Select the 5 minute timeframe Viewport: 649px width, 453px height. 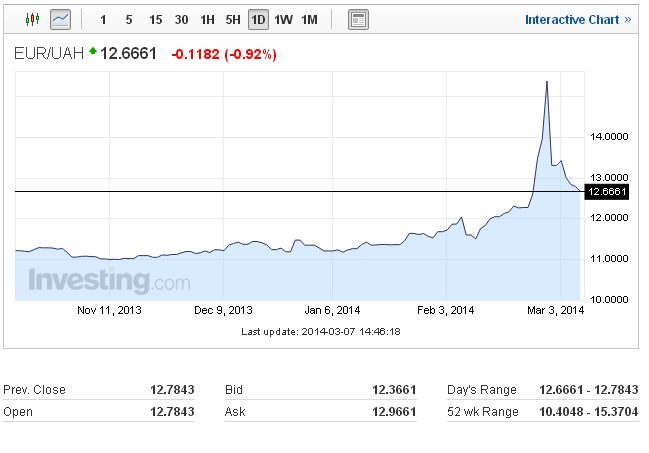coord(129,19)
